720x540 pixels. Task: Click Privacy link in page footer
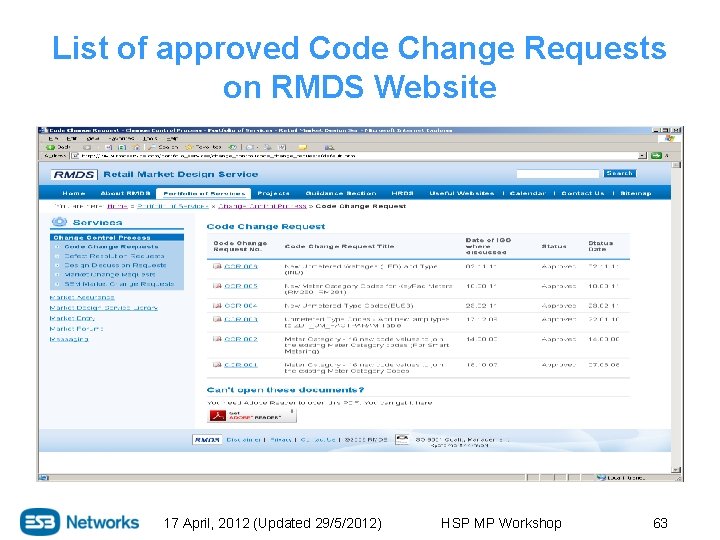pos(281,439)
